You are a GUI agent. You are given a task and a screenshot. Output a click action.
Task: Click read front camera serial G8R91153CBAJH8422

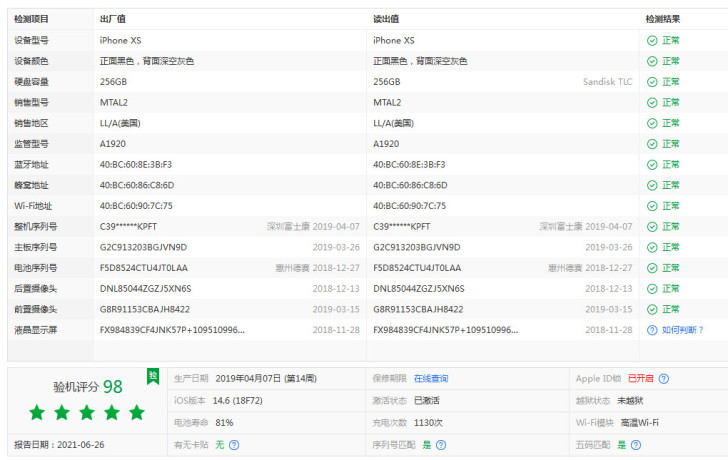tap(418, 309)
